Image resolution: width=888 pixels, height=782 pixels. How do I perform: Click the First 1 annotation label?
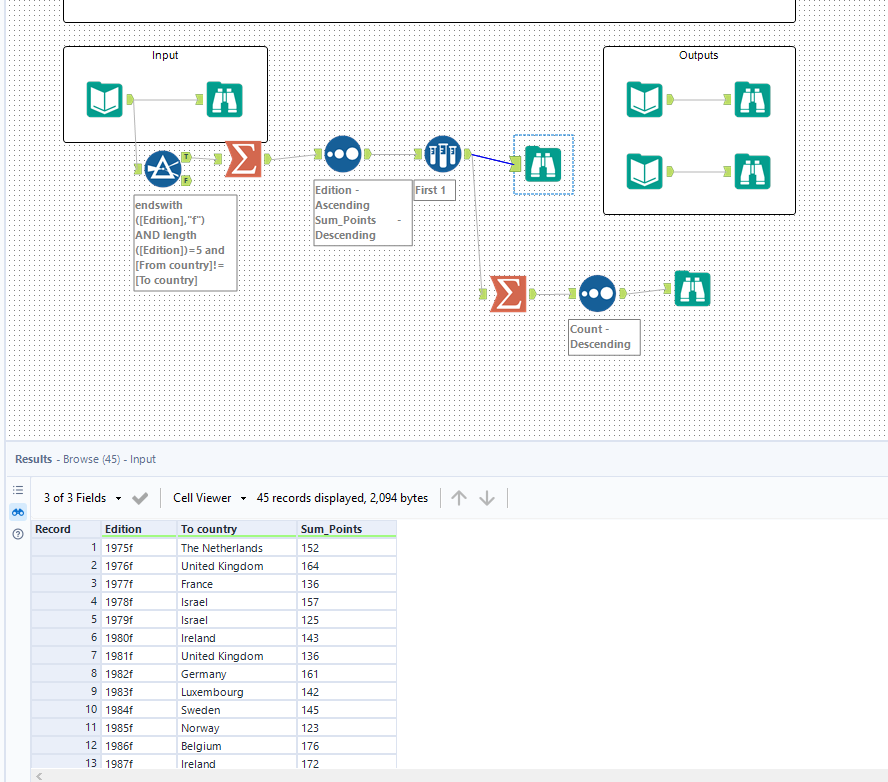click(x=434, y=190)
